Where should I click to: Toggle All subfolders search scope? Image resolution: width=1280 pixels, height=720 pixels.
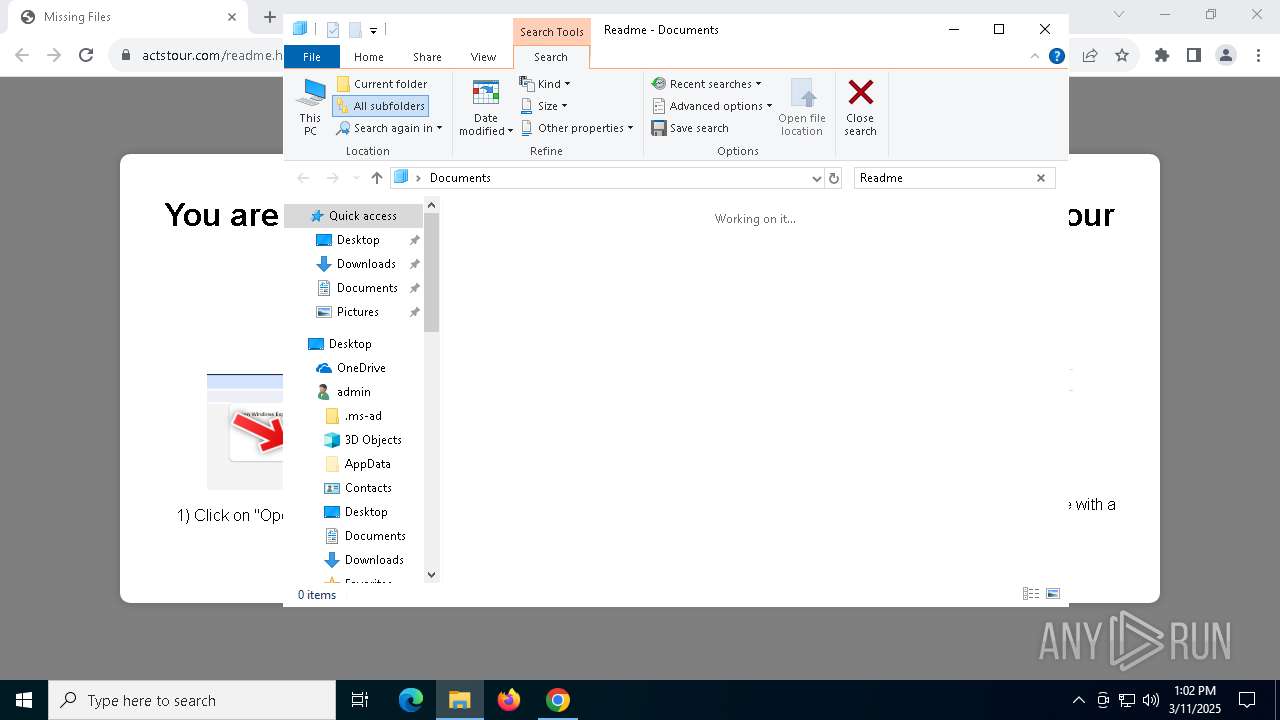coord(381,106)
